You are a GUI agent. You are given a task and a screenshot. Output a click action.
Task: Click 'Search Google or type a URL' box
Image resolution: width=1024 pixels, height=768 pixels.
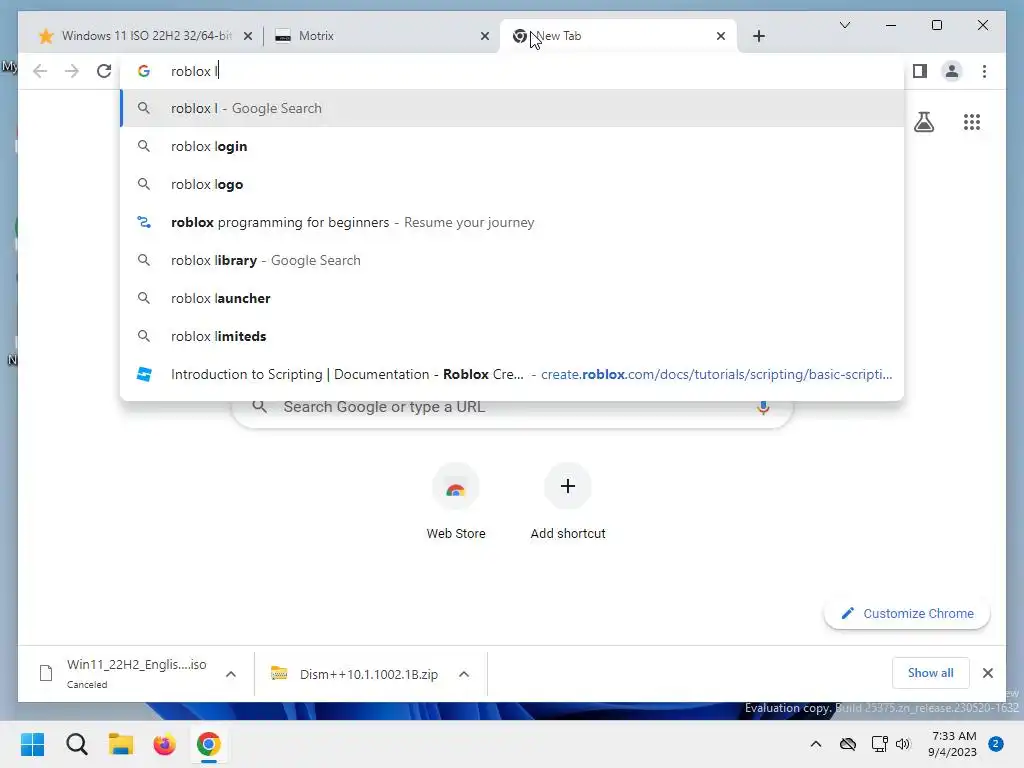pos(512,408)
